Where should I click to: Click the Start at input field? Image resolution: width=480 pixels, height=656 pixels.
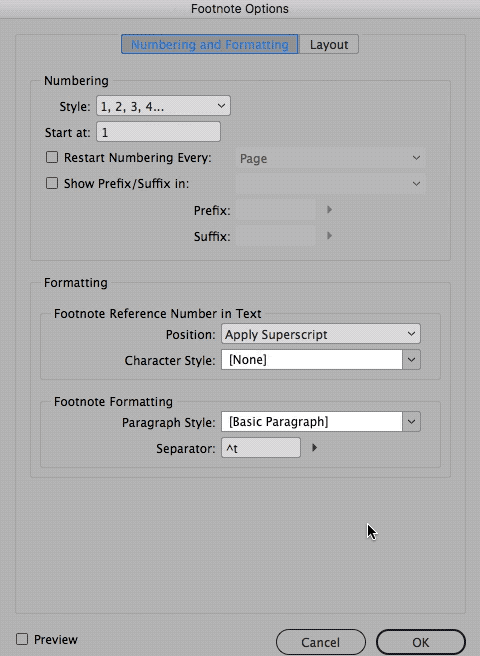[x=159, y=132]
